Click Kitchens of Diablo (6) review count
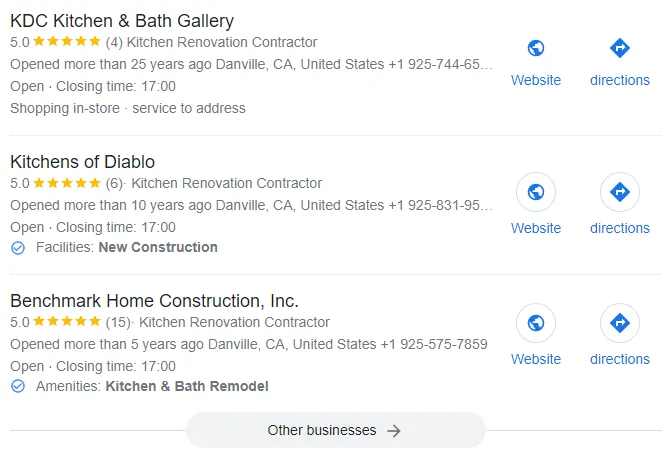The image size is (666, 456). pos(115,183)
